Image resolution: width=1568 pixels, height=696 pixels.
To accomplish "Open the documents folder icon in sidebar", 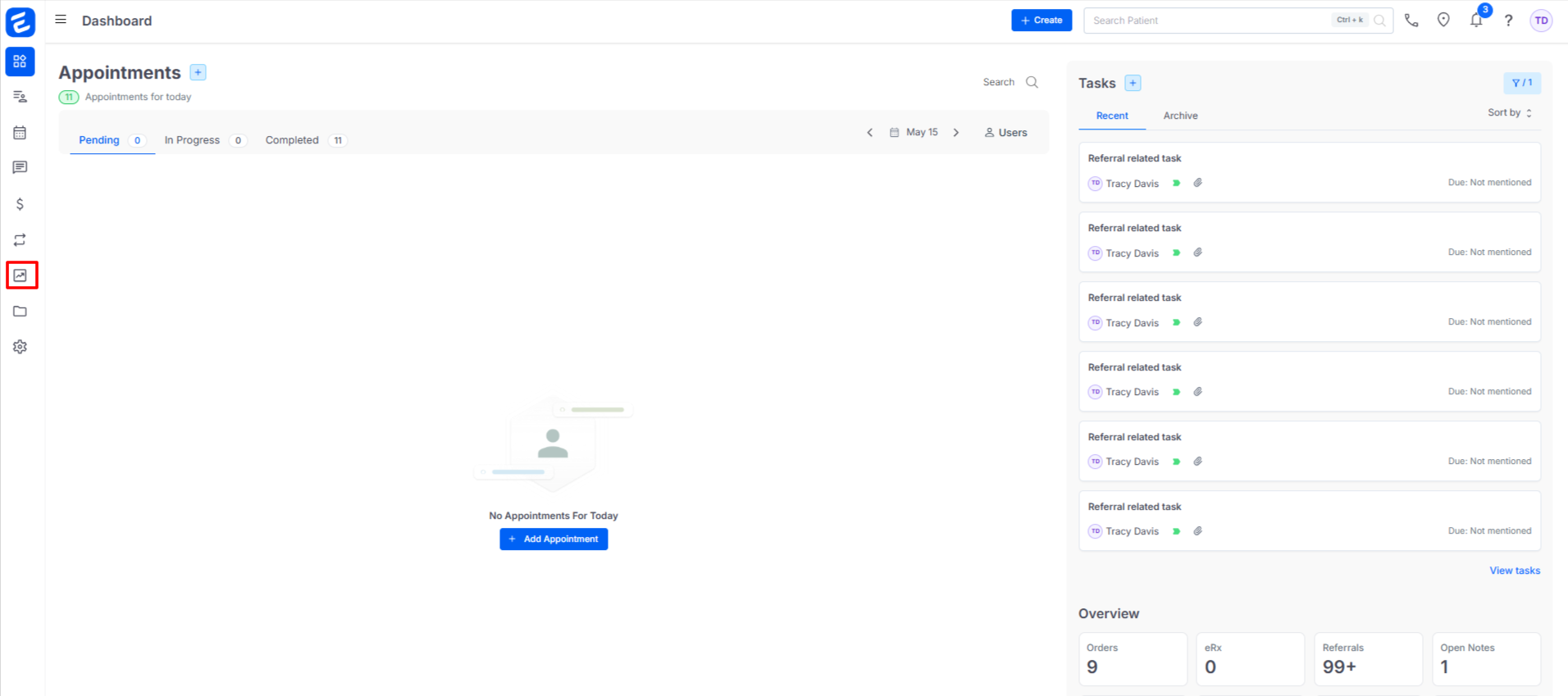I will pyautogui.click(x=21, y=312).
